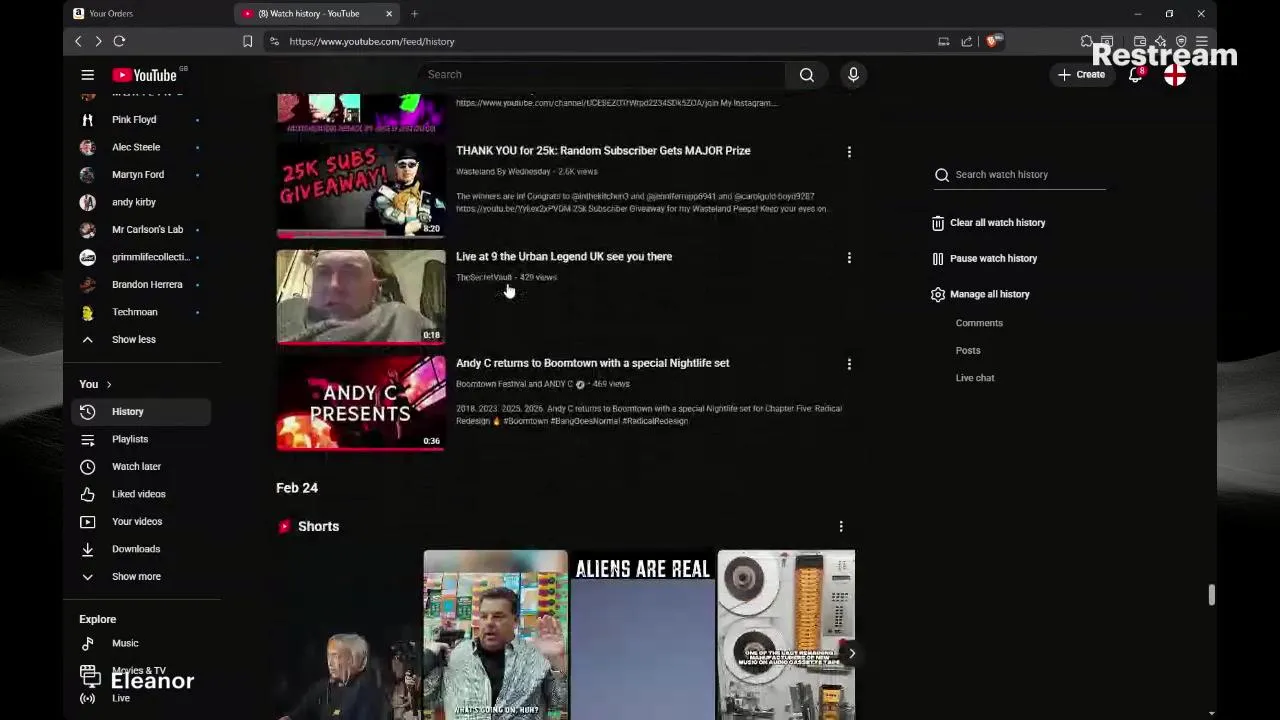Open Brandon Herrera subscription channel
The width and height of the screenshot is (1280, 720).
click(140, 284)
